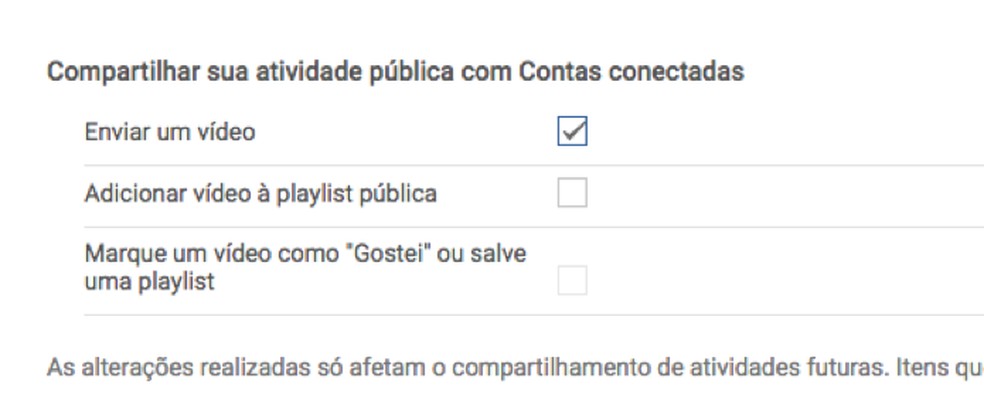
Task: Click the "As alterações realizadas" note text
Action: 155,367
